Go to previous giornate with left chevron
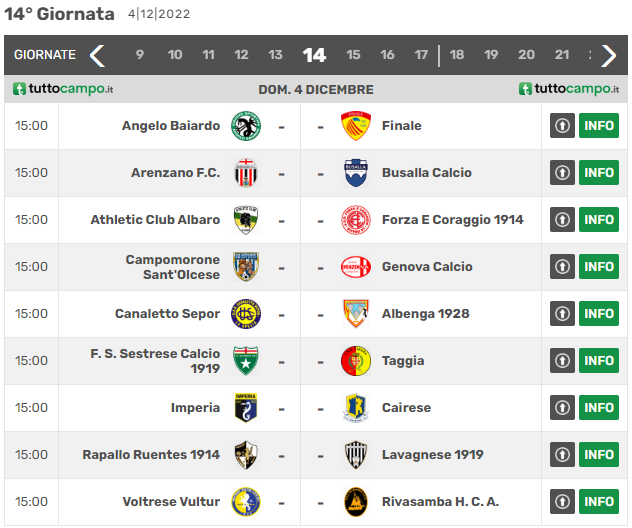632x528 pixels. point(97,55)
